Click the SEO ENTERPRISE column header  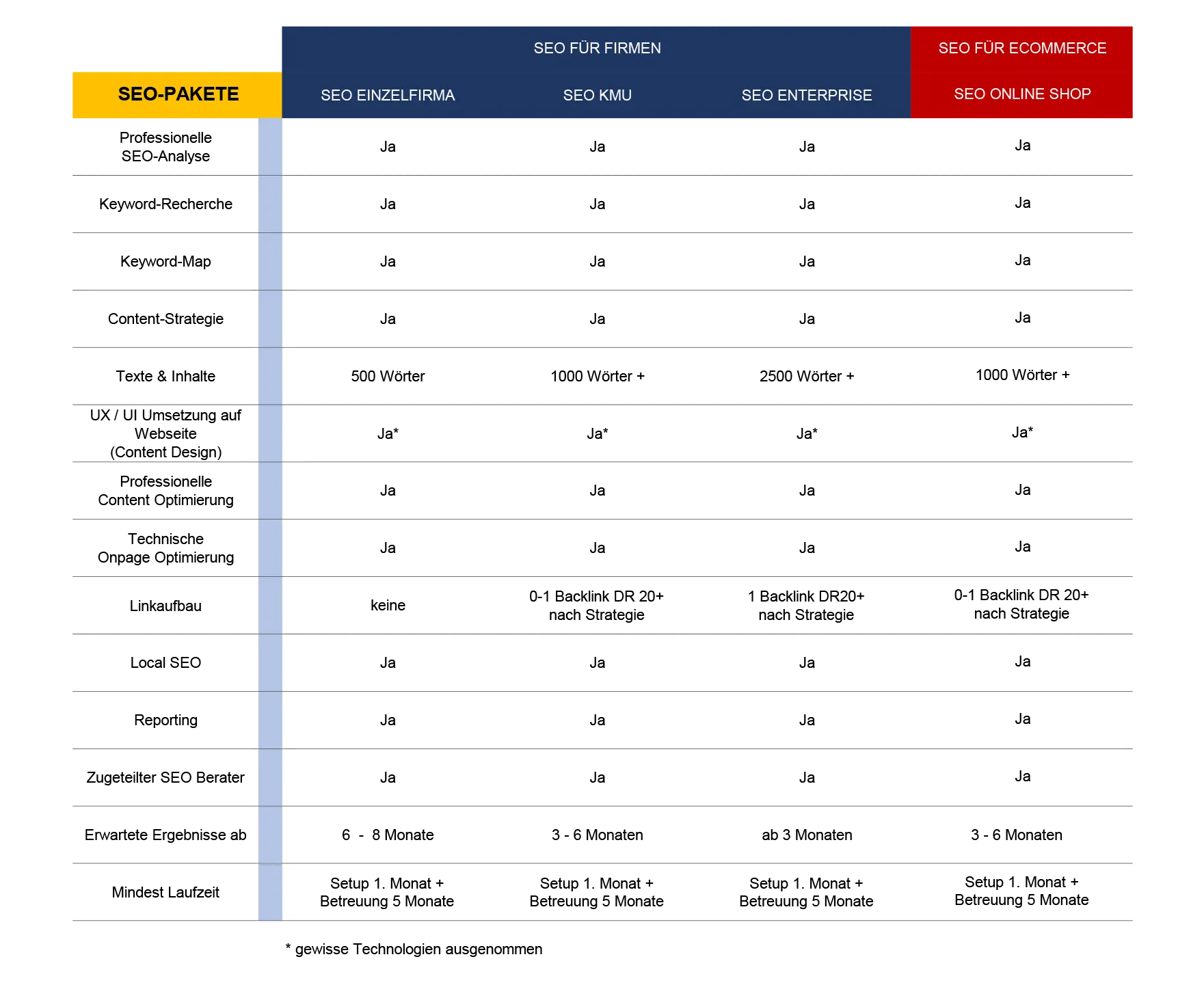(807, 96)
